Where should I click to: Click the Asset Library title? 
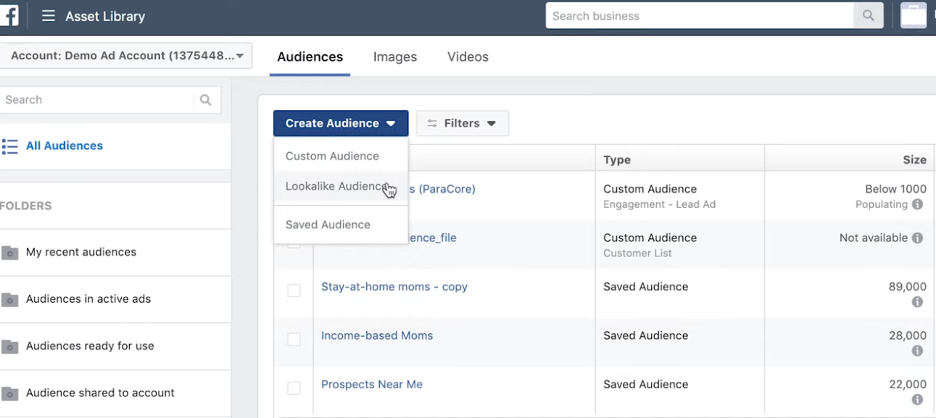tap(105, 17)
